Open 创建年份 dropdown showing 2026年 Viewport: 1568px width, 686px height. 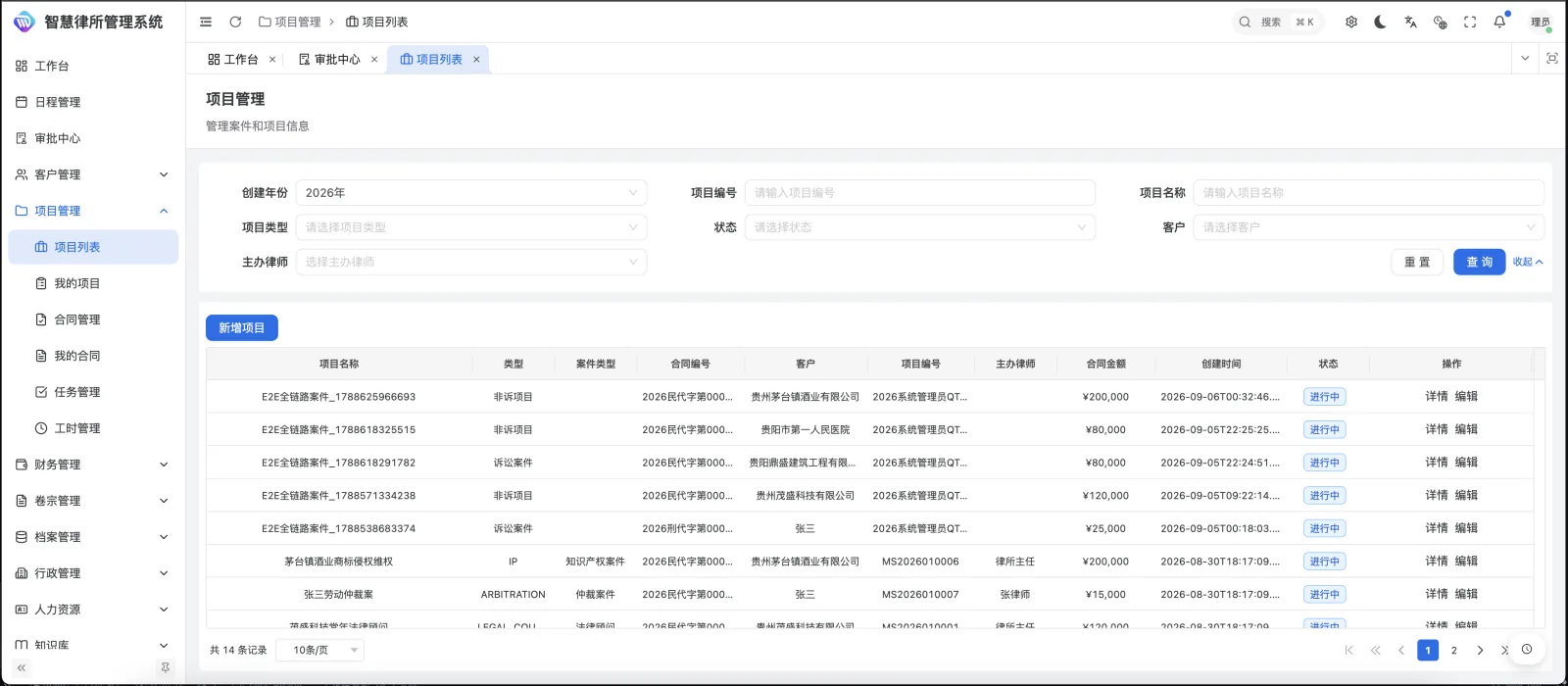coord(471,193)
